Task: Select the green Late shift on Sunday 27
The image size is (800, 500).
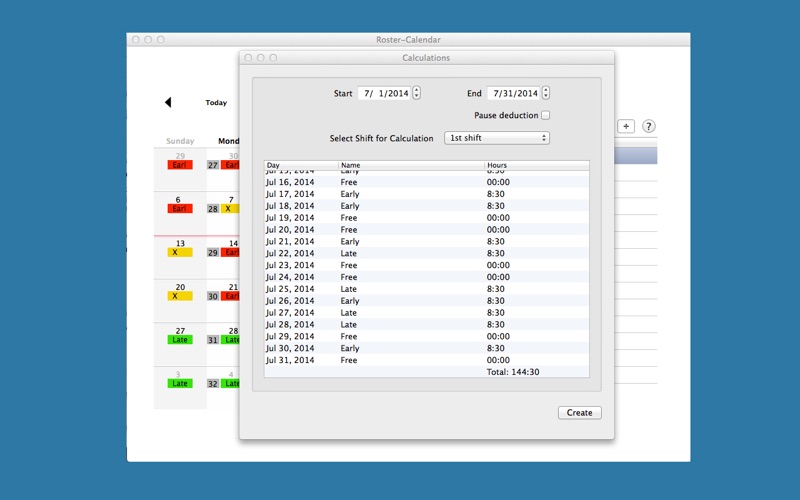Action: coord(180,340)
